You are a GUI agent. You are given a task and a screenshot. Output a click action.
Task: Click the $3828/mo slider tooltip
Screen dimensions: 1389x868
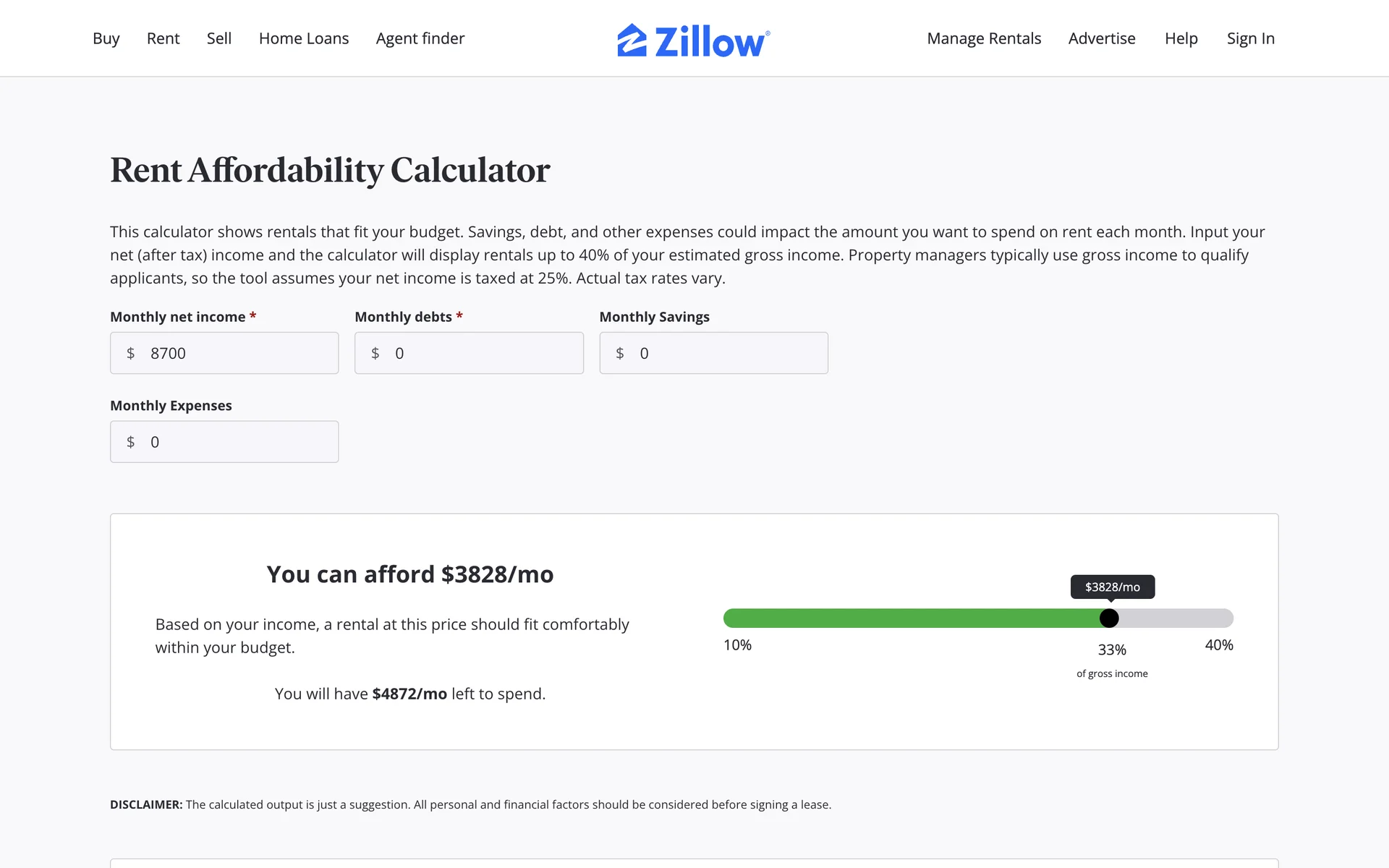1113,587
